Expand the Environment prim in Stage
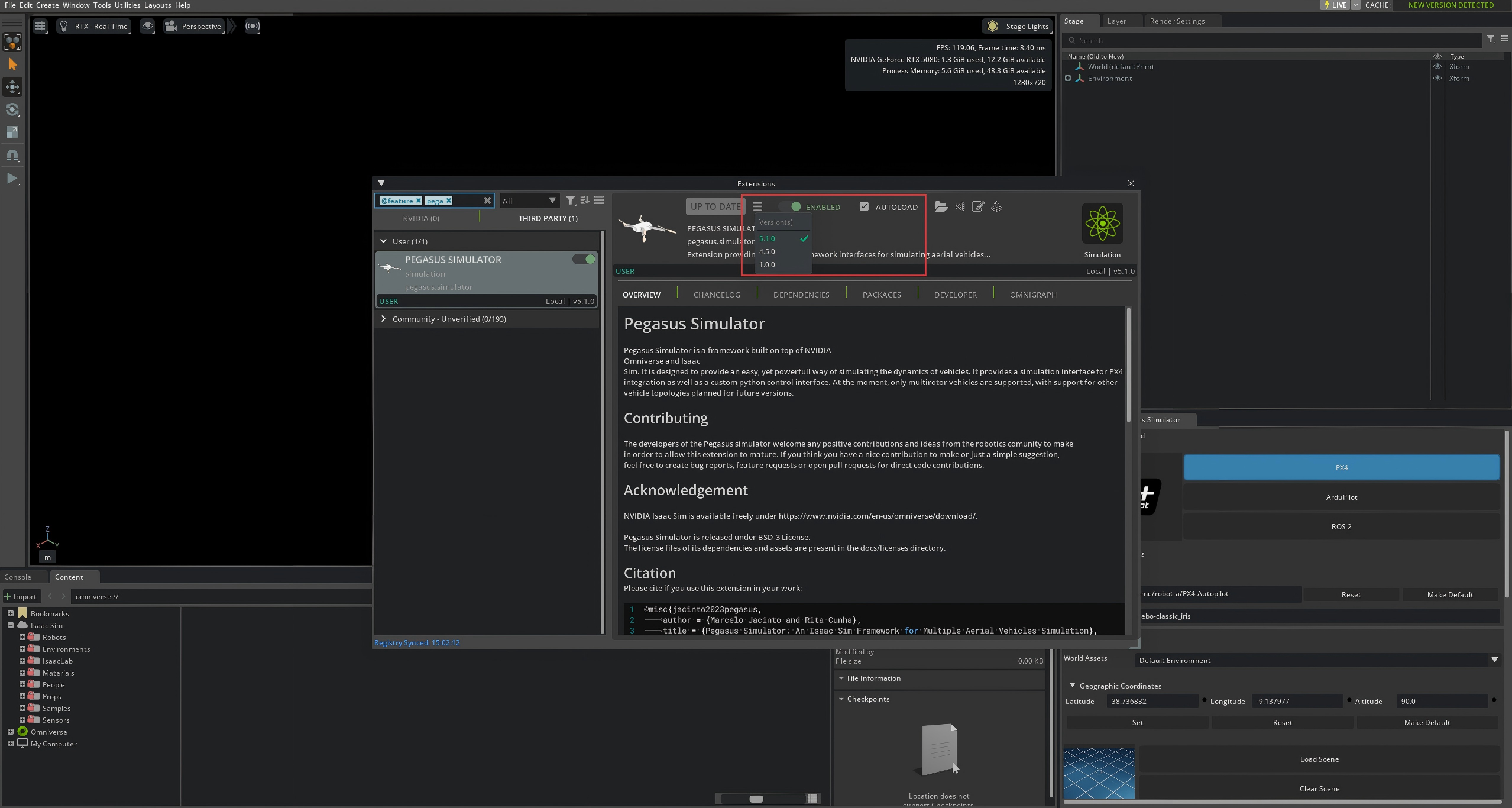Image resolution: width=1512 pixels, height=808 pixels. (1068, 78)
